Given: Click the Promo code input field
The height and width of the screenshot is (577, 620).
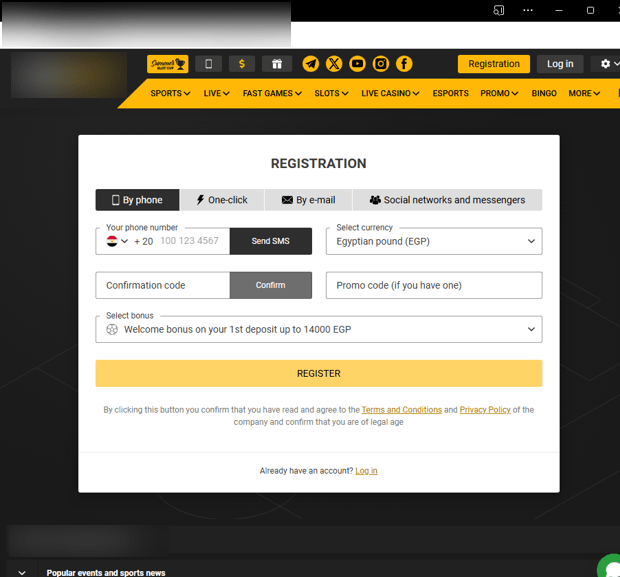Looking at the screenshot, I should 434,285.
